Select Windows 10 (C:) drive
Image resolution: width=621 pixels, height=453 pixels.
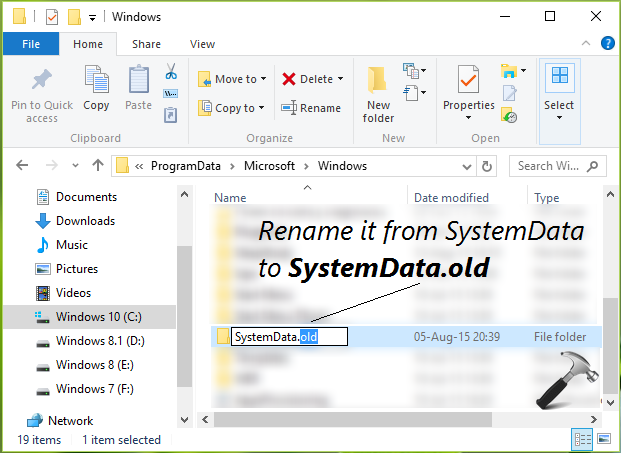pyautogui.click(x=90, y=317)
